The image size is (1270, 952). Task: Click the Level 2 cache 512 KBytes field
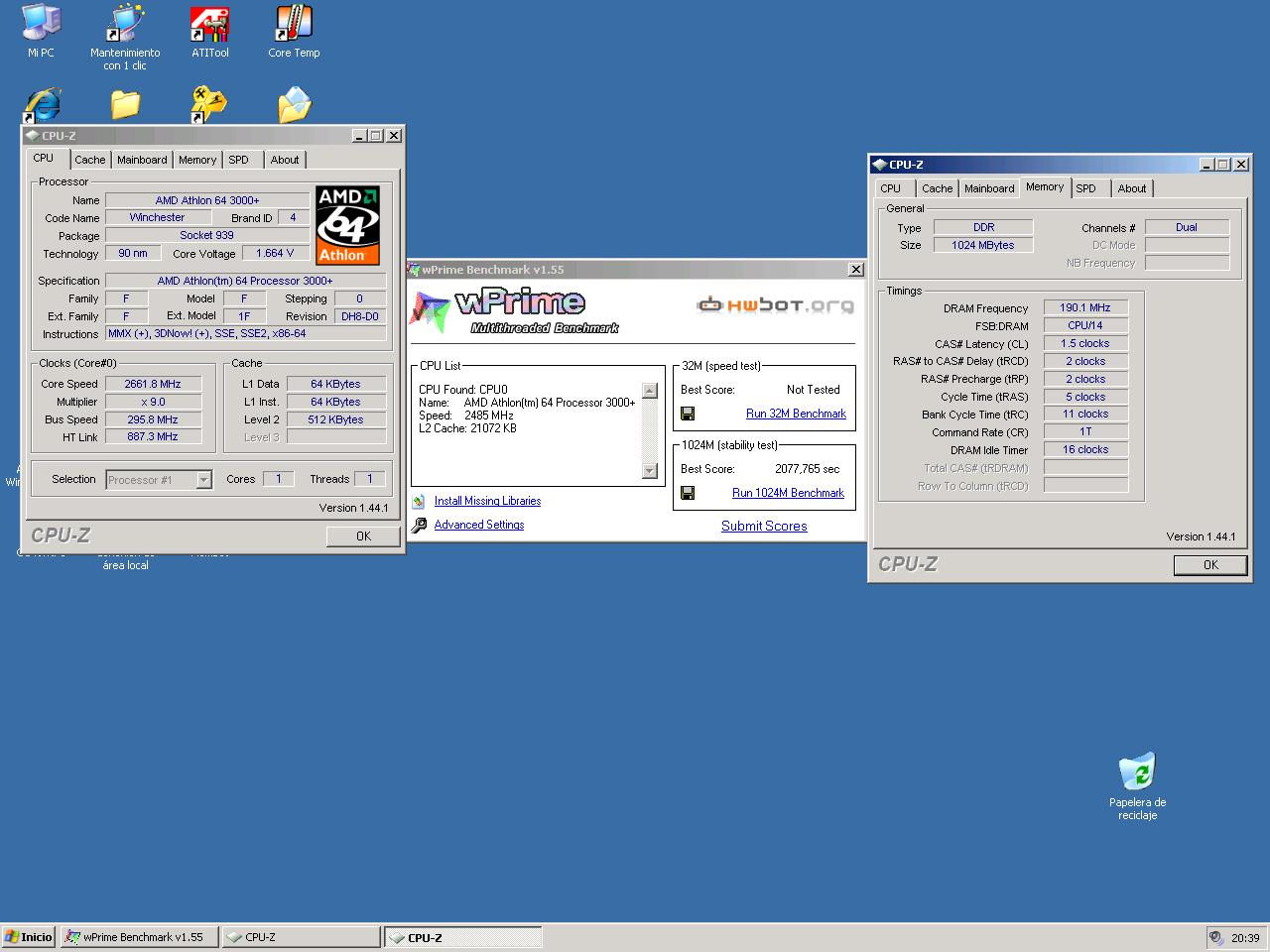[336, 419]
